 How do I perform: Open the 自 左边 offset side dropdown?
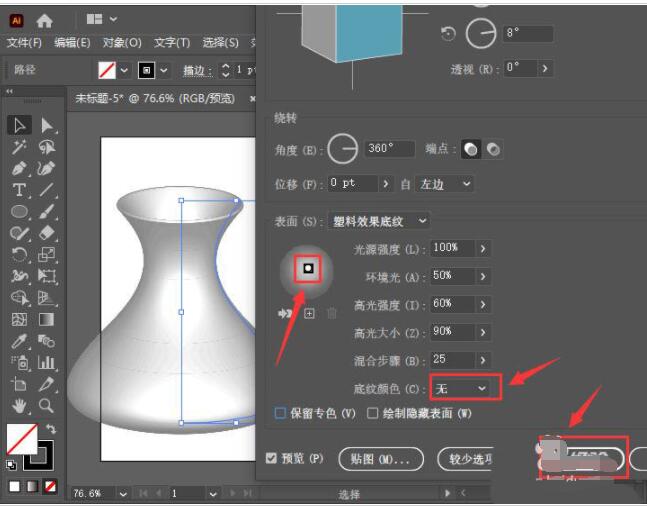pos(444,184)
